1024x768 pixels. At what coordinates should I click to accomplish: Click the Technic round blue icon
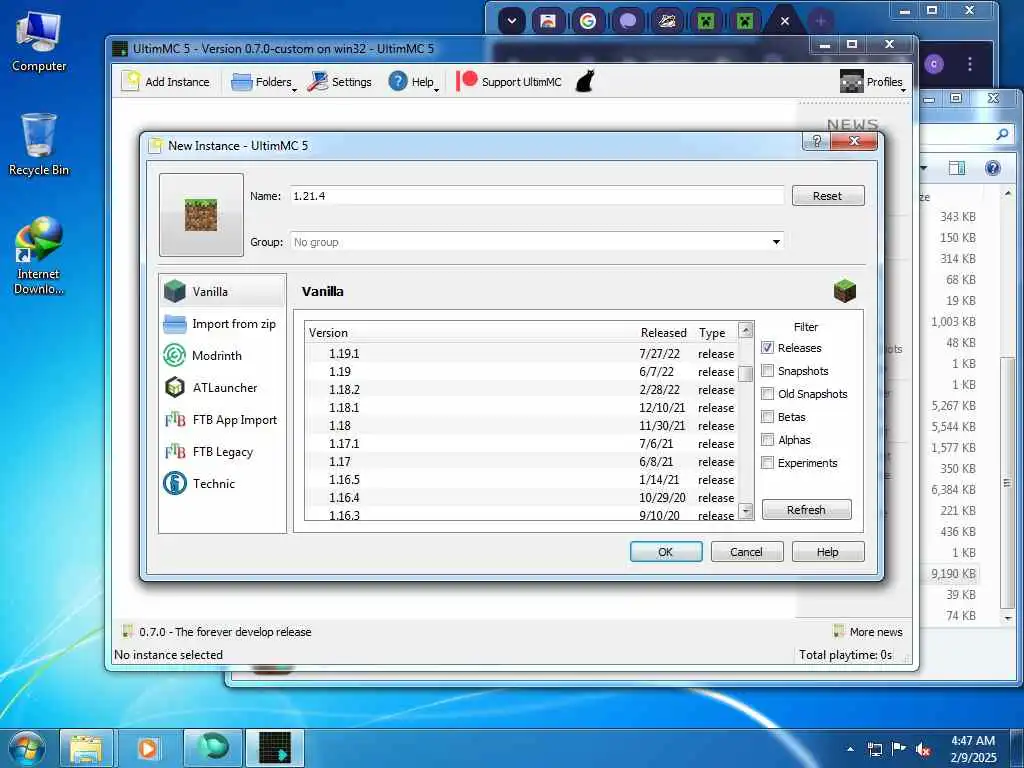(x=175, y=483)
